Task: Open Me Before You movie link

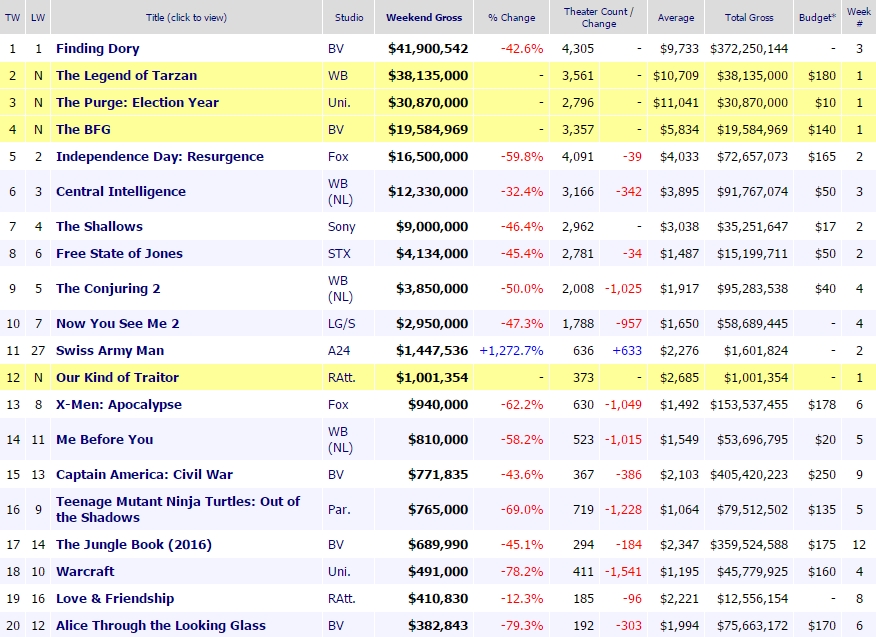Action: pos(104,439)
